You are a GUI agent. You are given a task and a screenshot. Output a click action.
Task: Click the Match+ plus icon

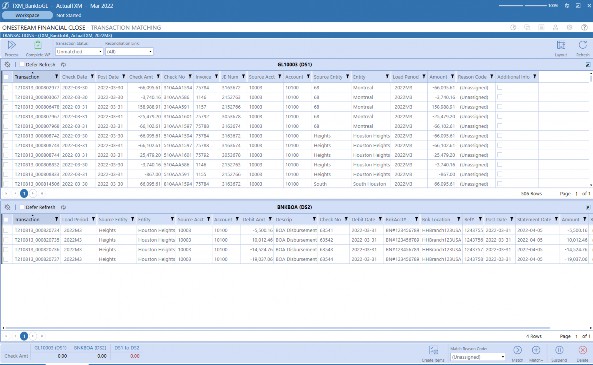[536, 350]
